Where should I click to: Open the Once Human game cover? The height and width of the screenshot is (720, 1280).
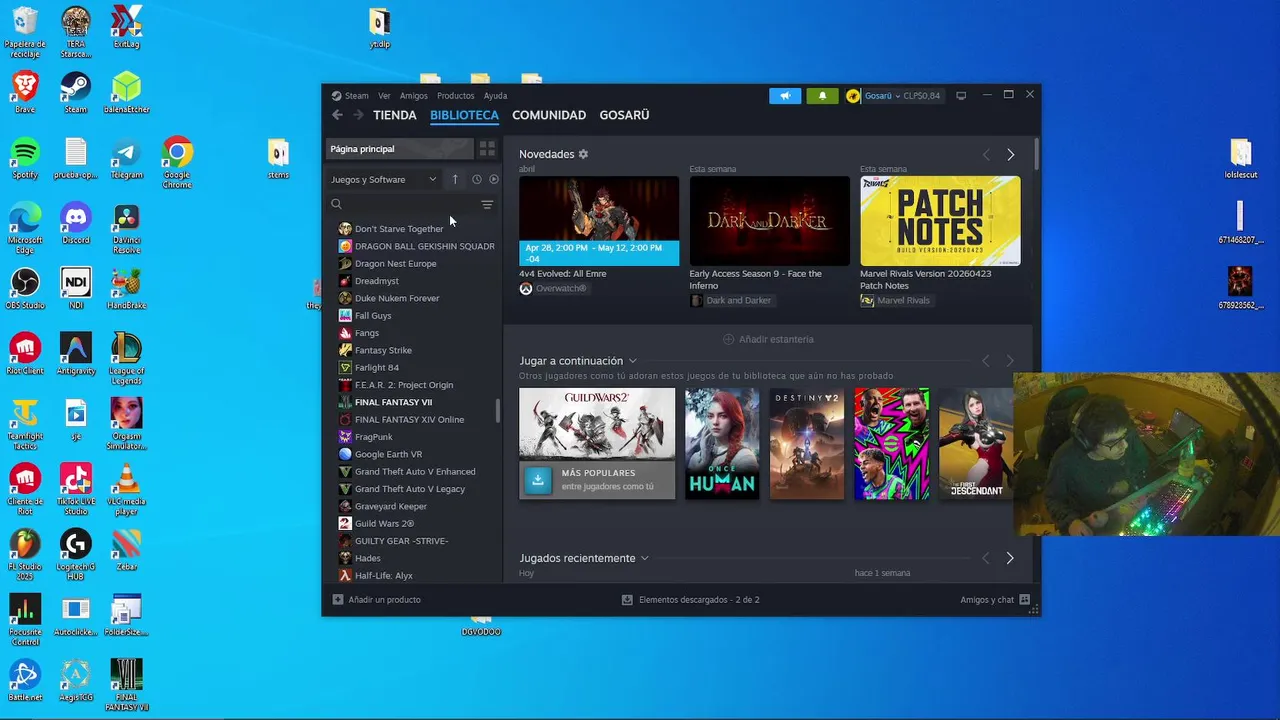click(722, 443)
